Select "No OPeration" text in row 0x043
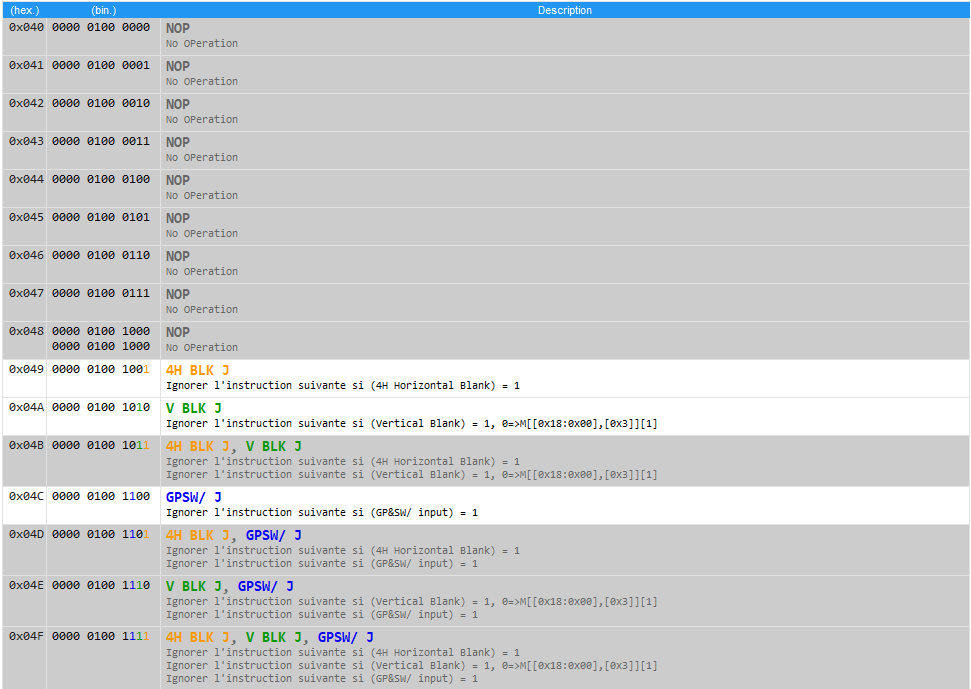Image resolution: width=971 pixels, height=689 pixels. [202, 158]
